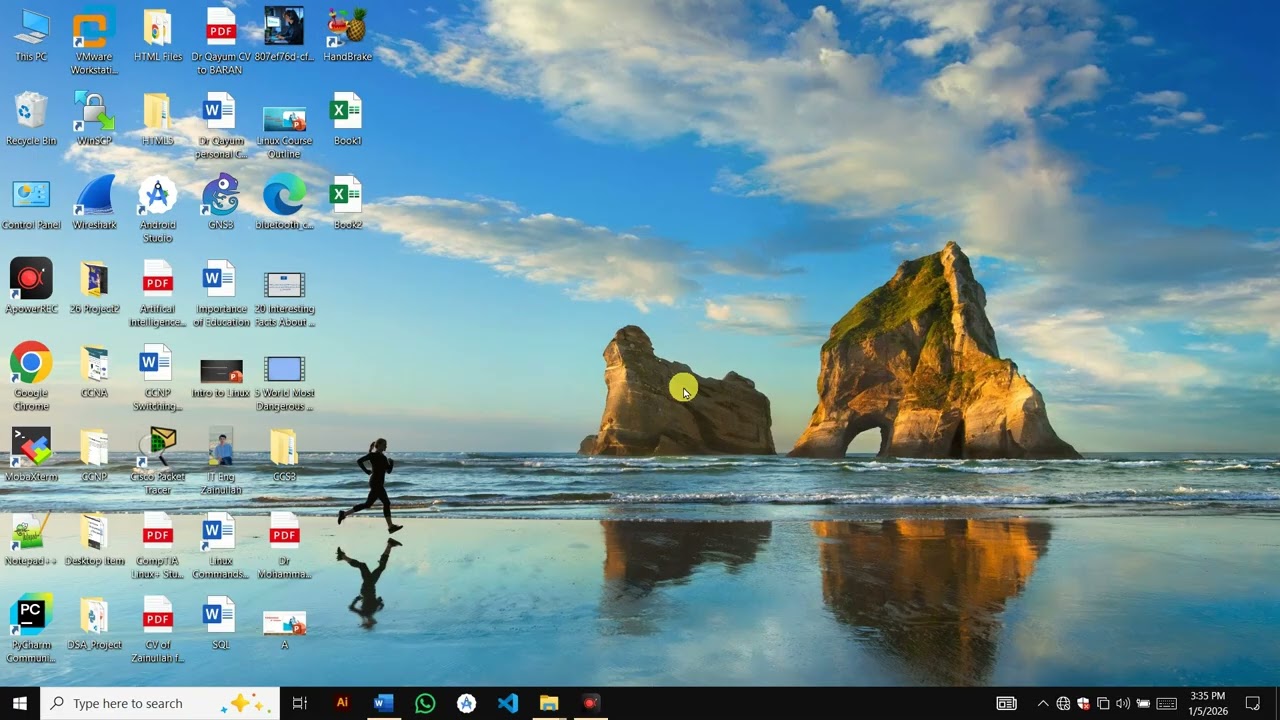Open Task View from the taskbar
The height and width of the screenshot is (720, 1280).
point(299,703)
